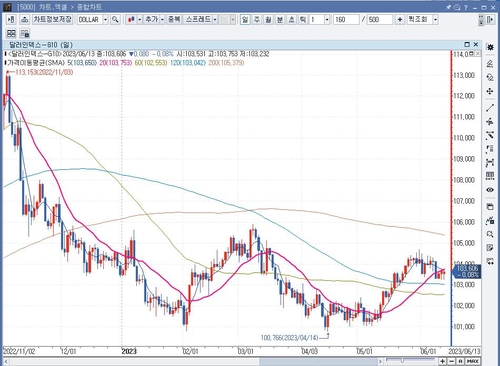Click the horizontal scrollbar left arrow

pyautogui.click(x=6, y=361)
